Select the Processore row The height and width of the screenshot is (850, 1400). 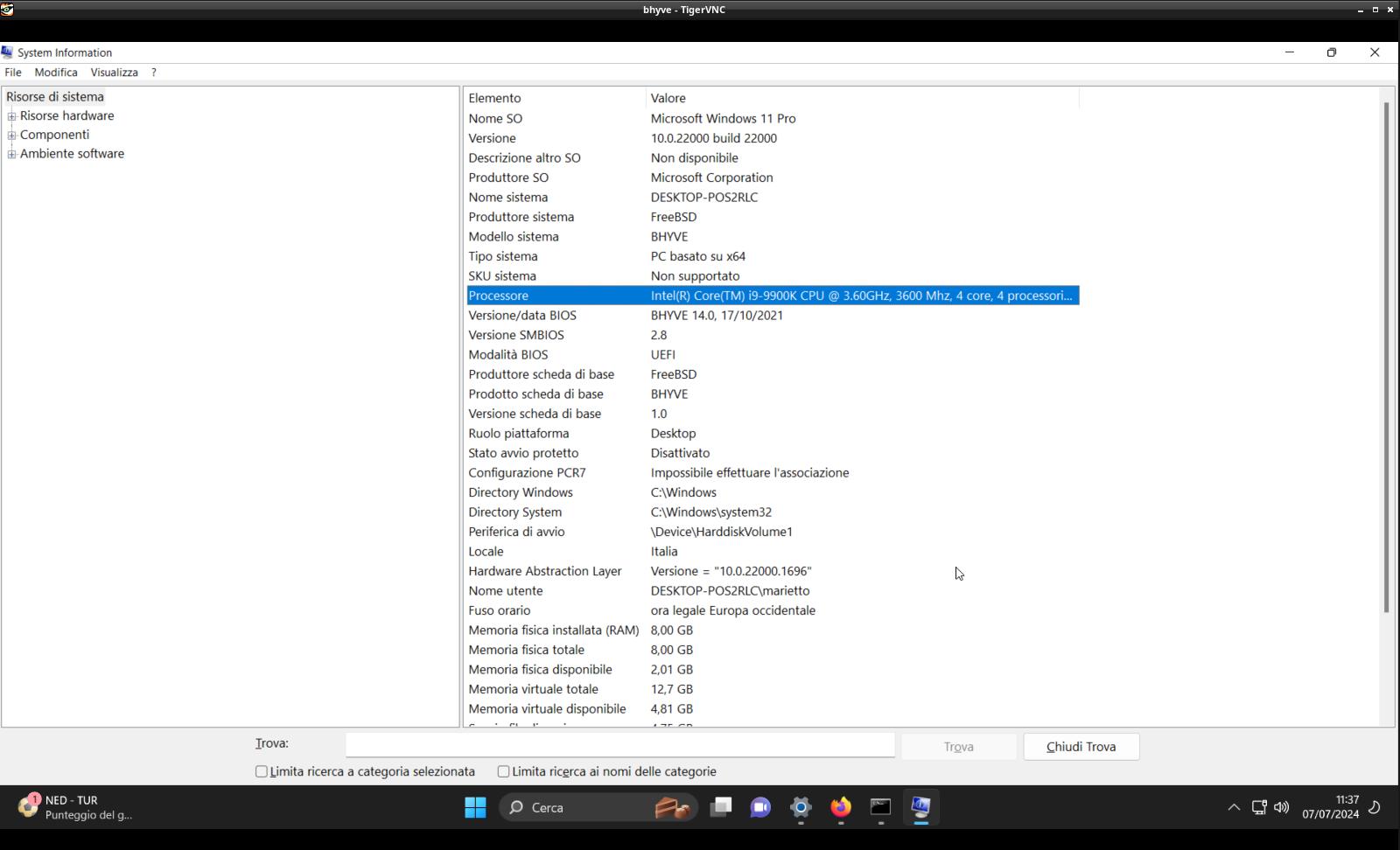(x=773, y=296)
